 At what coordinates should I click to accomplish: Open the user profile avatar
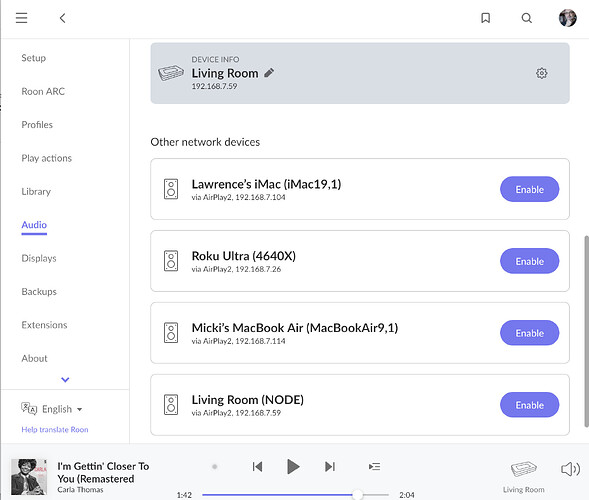567,18
